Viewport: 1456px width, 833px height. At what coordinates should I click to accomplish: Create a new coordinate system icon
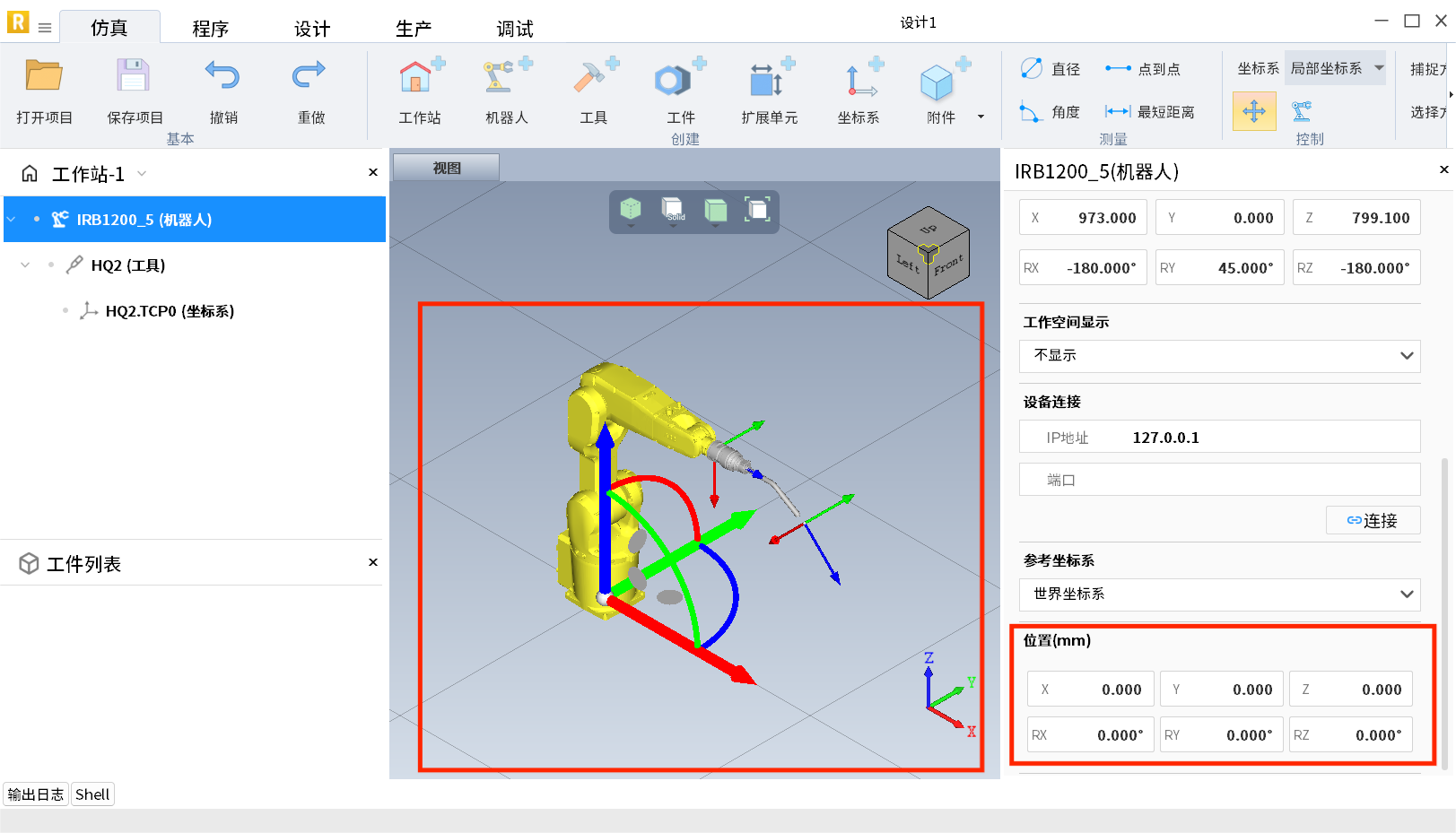tap(859, 79)
